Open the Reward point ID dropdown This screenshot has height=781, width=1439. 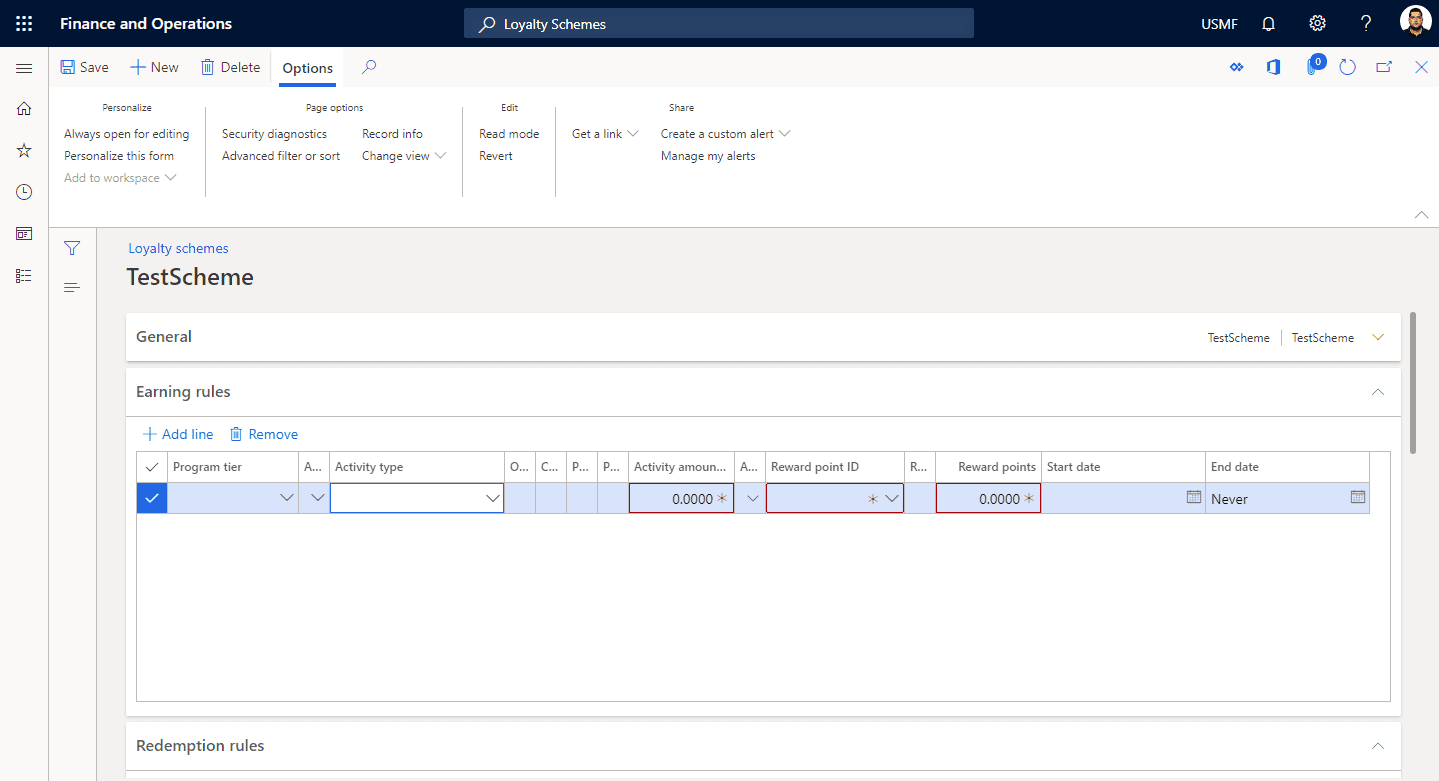click(x=891, y=498)
